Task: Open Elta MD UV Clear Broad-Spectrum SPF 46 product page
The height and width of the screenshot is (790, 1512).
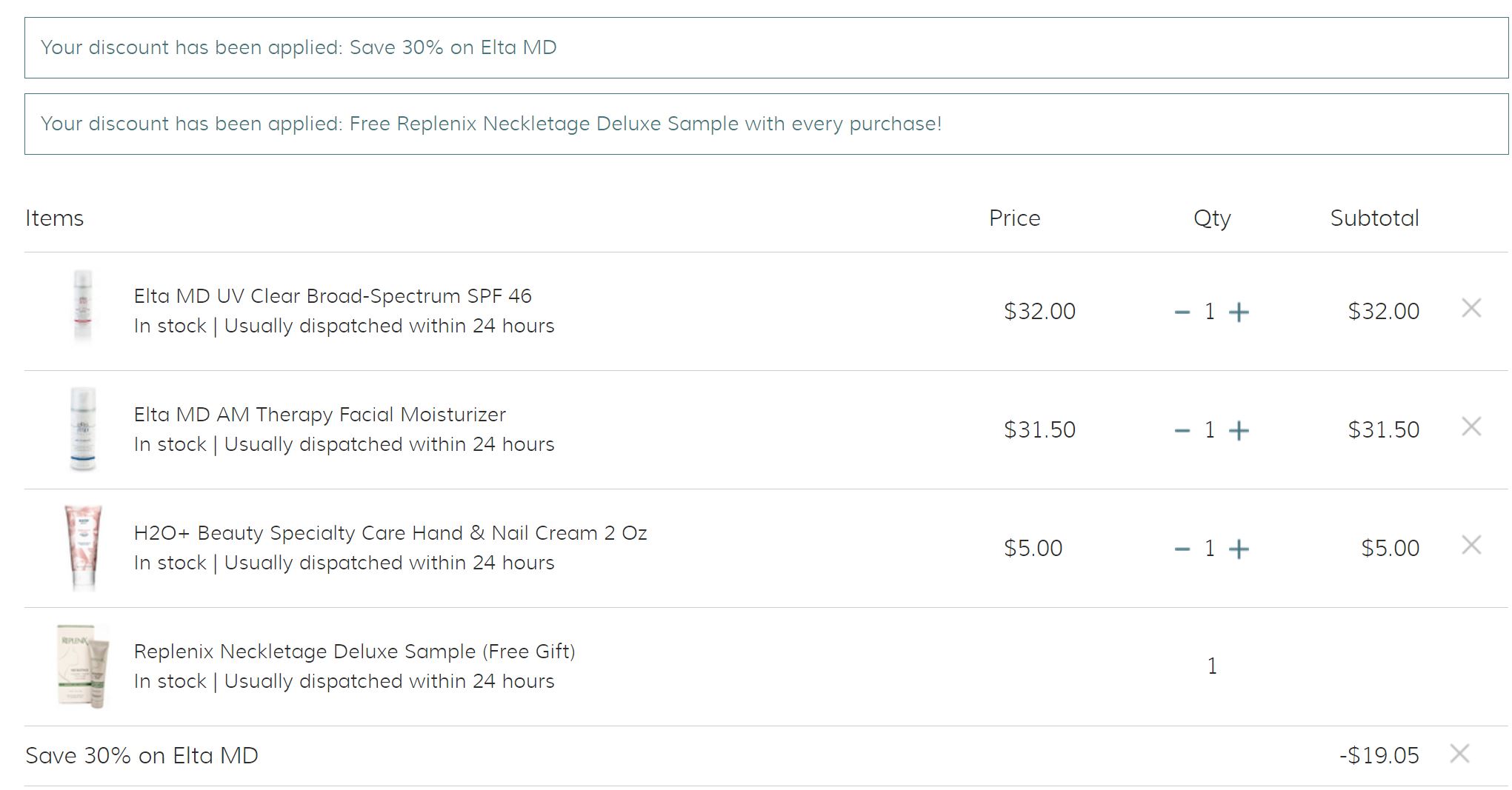Action: click(333, 296)
